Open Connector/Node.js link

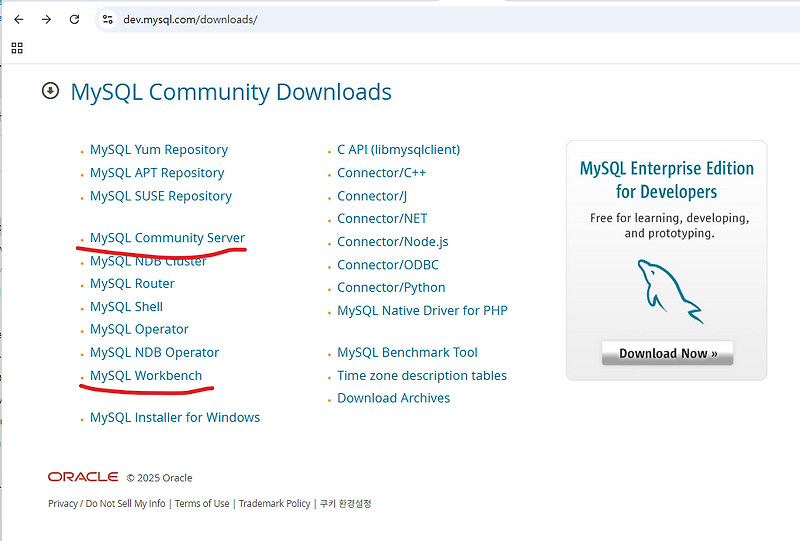tap(393, 241)
